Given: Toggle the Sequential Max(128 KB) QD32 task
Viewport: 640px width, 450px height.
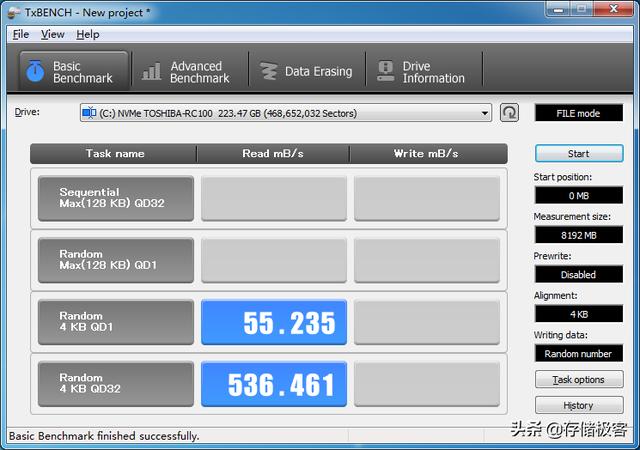Looking at the screenshot, I should click(x=116, y=198).
